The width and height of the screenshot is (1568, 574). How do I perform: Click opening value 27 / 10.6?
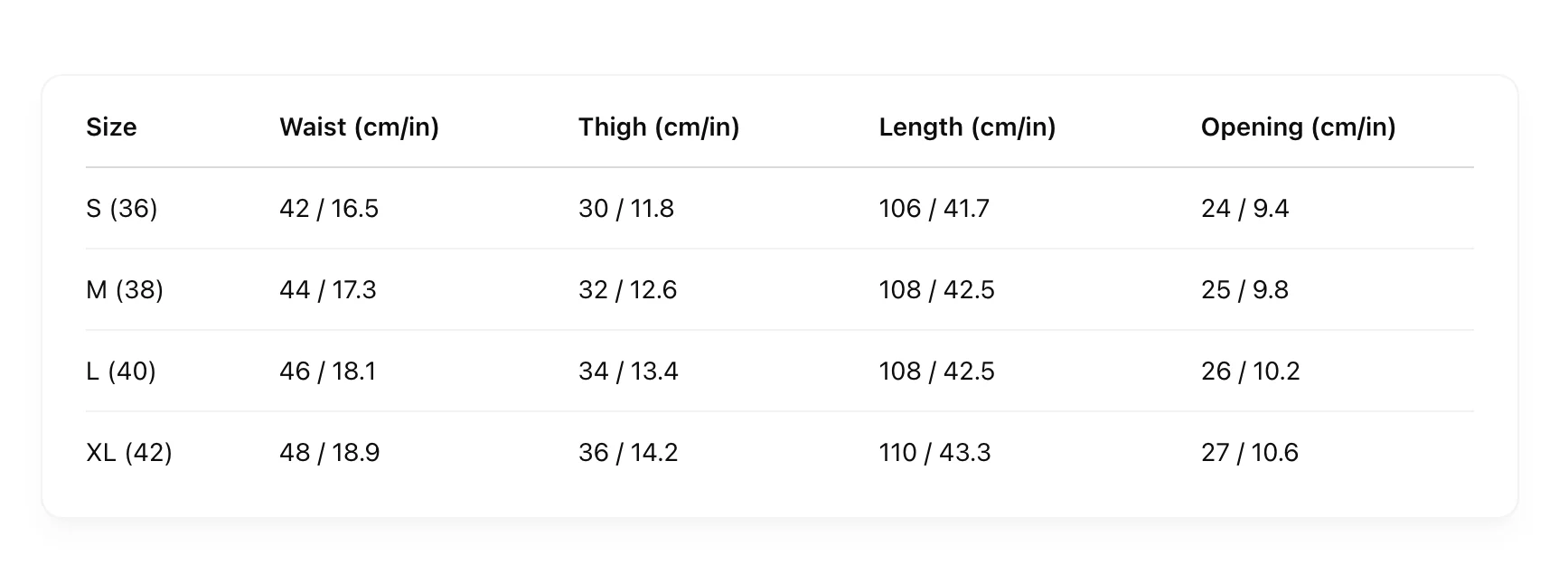[x=1250, y=453]
